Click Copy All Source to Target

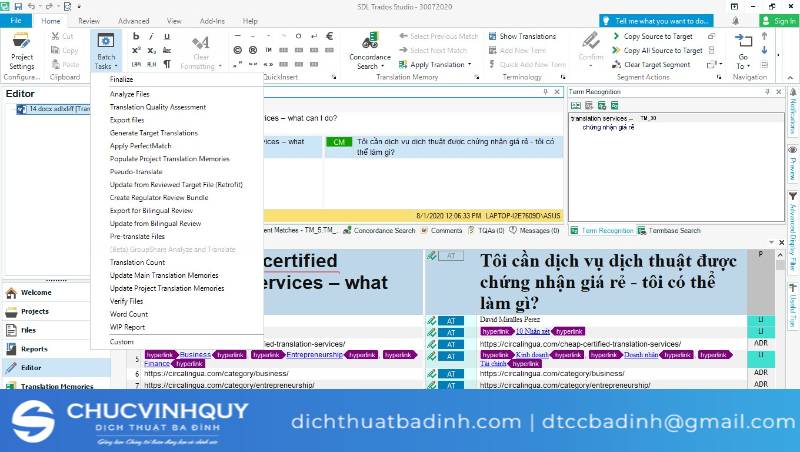[657, 50]
